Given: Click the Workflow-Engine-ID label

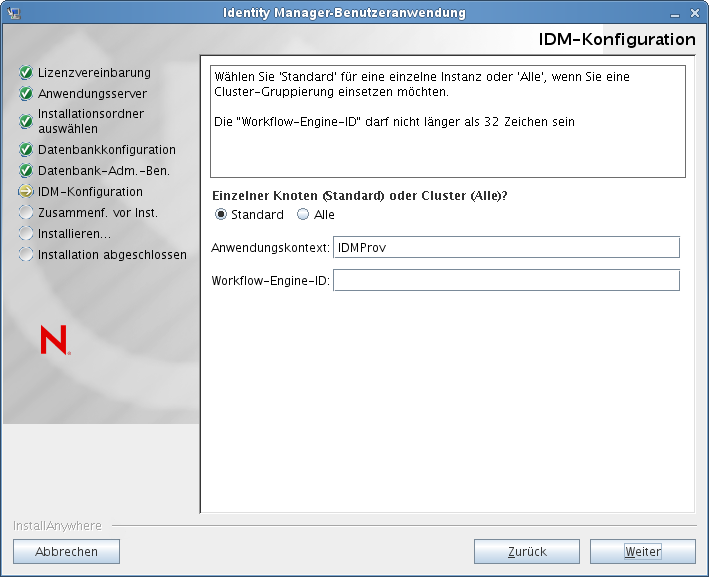Looking at the screenshot, I should click(270, 281).
